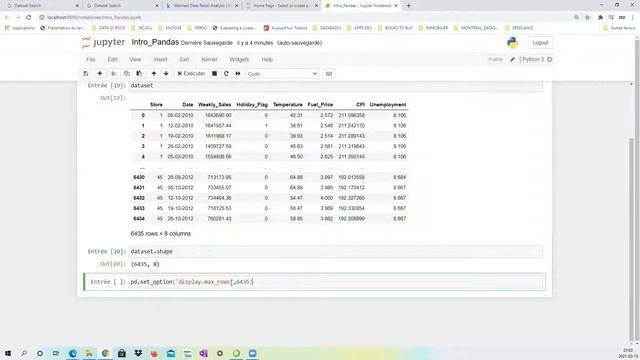Move selected cell down with arrow icon
Viewport: 640px width, 360px height.
(x=166, y=73)
